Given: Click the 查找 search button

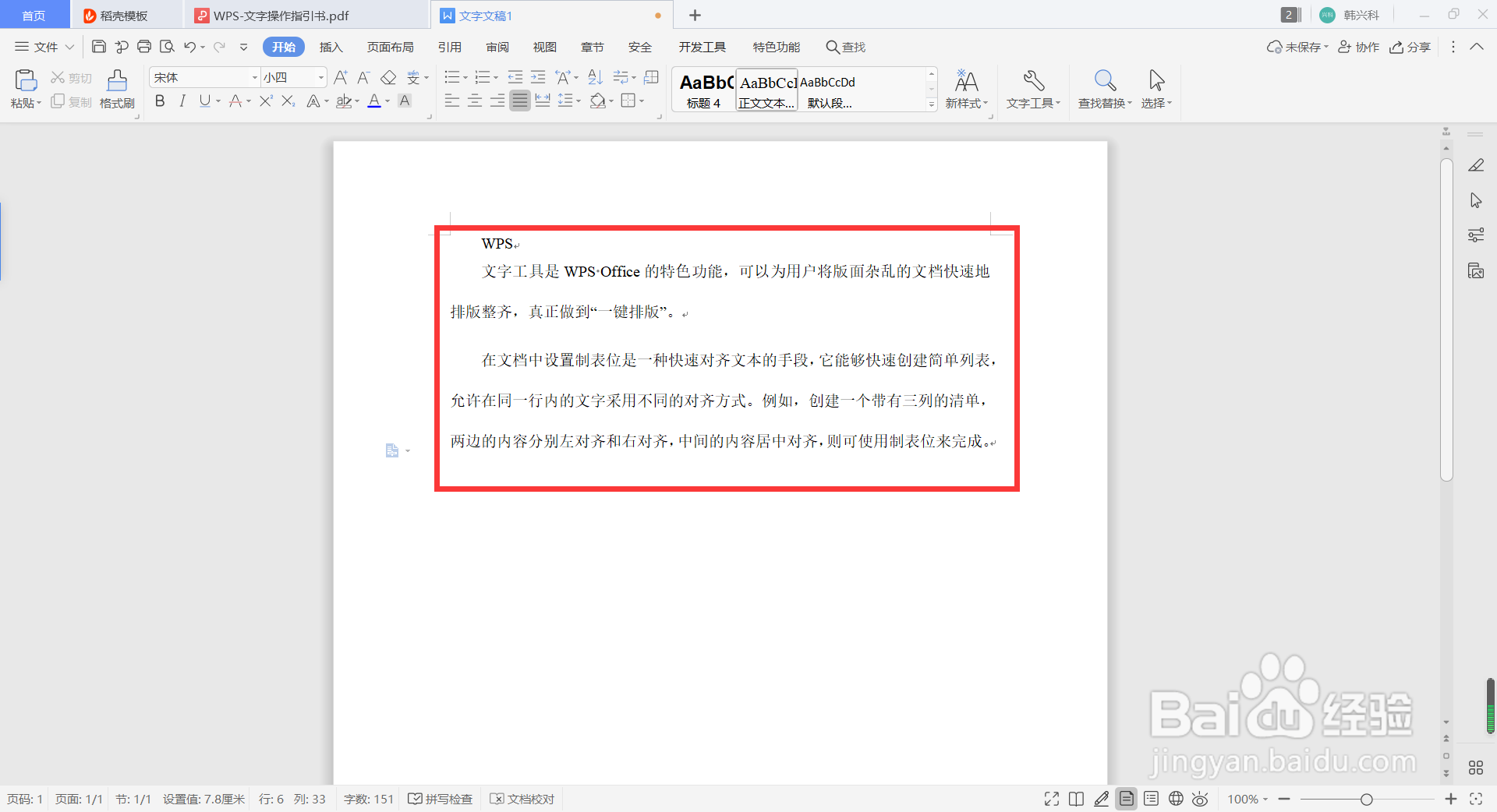Looking at the screenshot, I should coord(846,47).
